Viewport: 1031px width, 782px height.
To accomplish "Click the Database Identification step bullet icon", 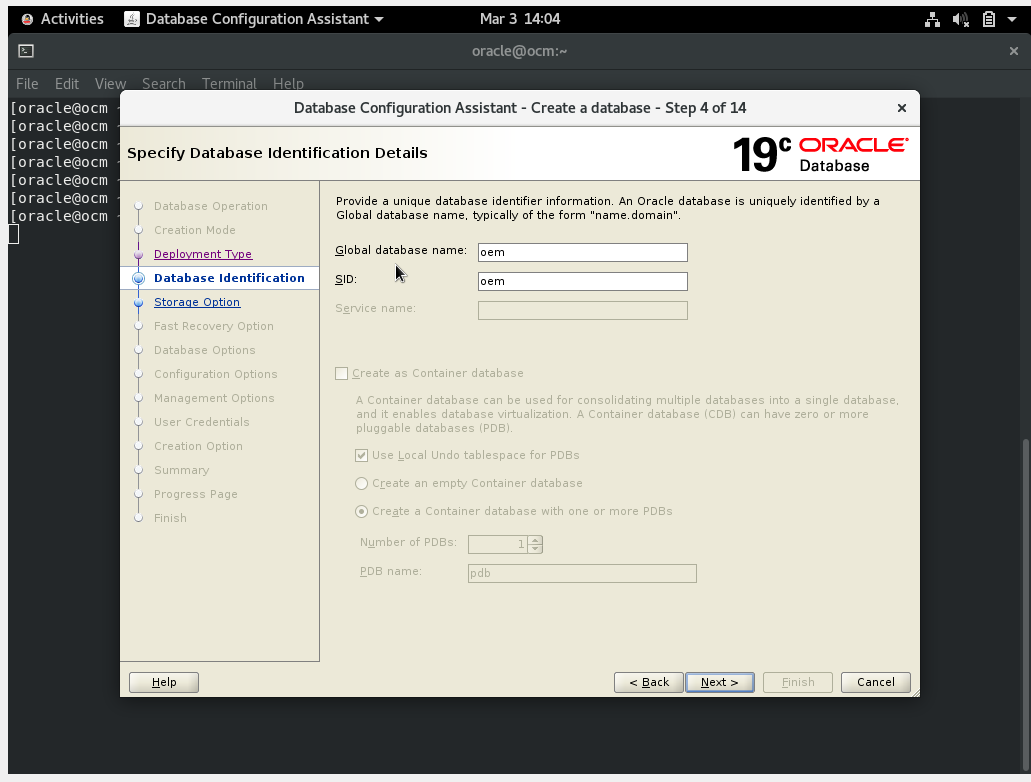I will click(138, 278).
